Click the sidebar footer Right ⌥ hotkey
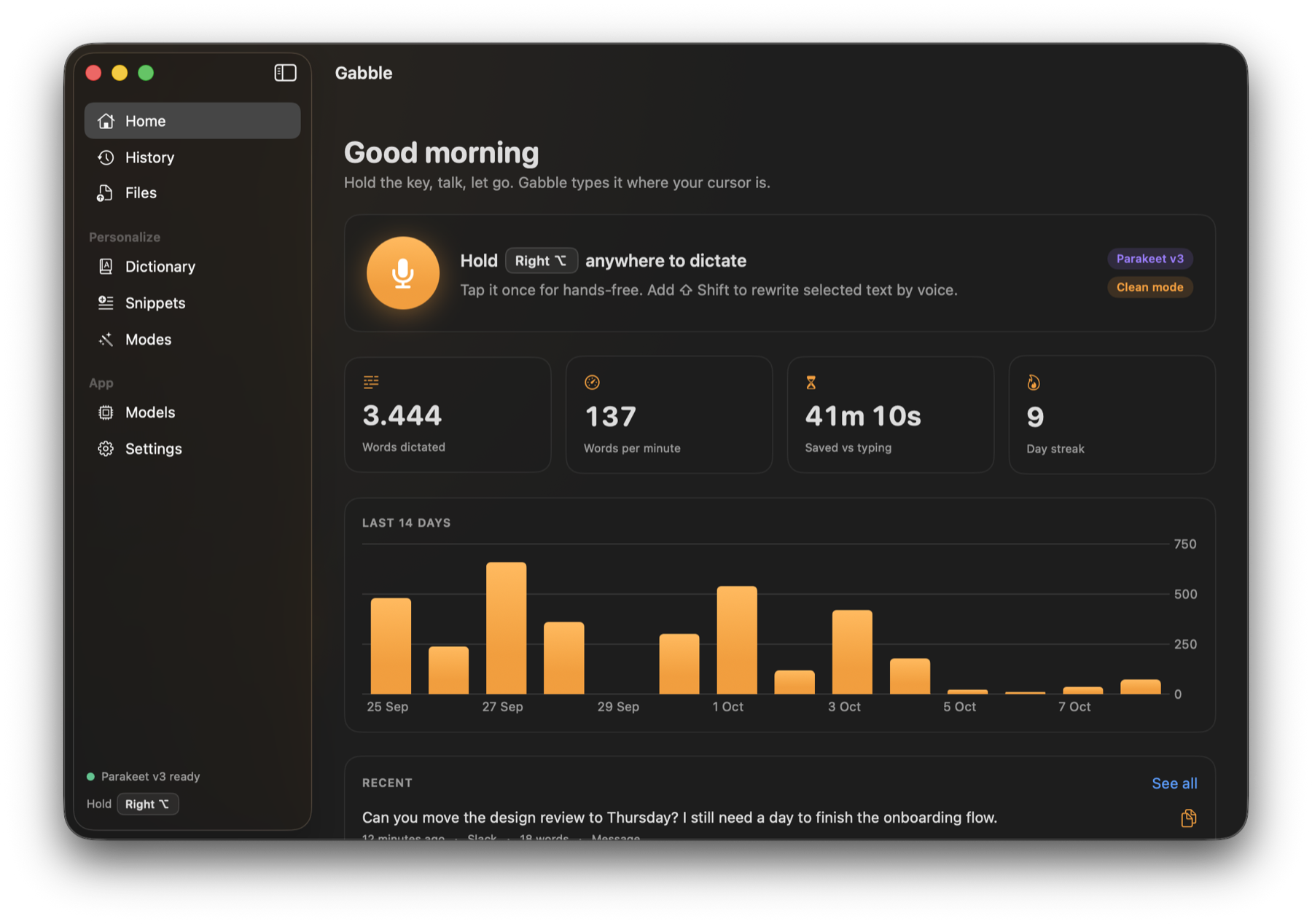 tap(147, 804)
